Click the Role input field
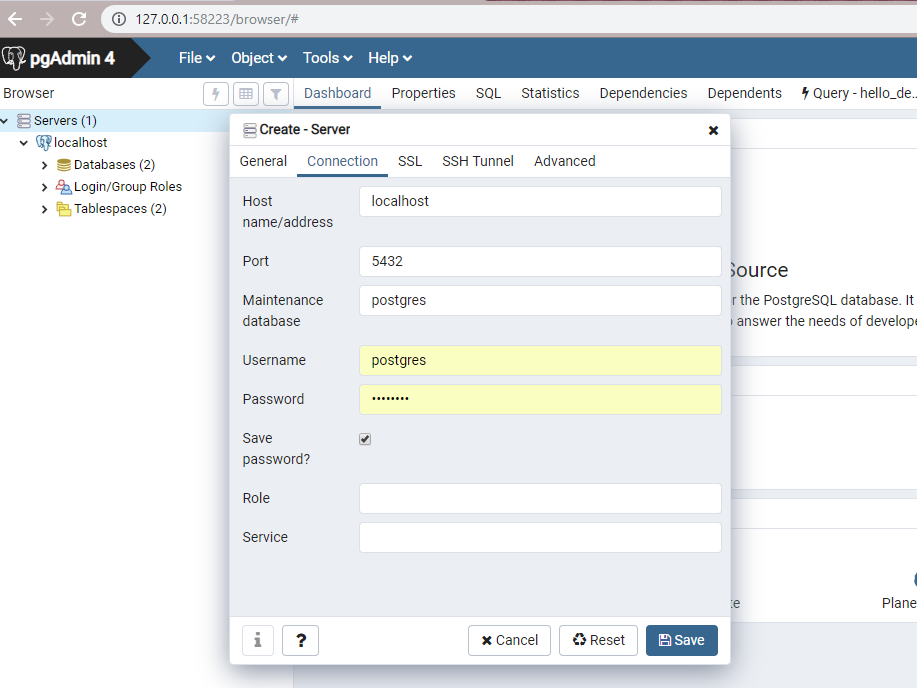Image resolution: width=917 pixels, height=688 pixels. click(540, 498)
